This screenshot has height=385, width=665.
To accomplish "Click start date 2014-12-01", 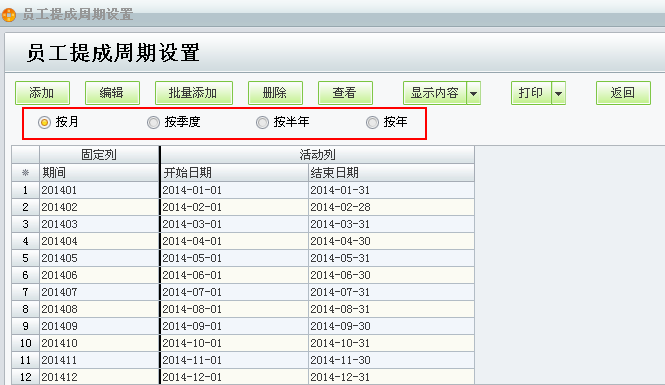I will [235, 377].
